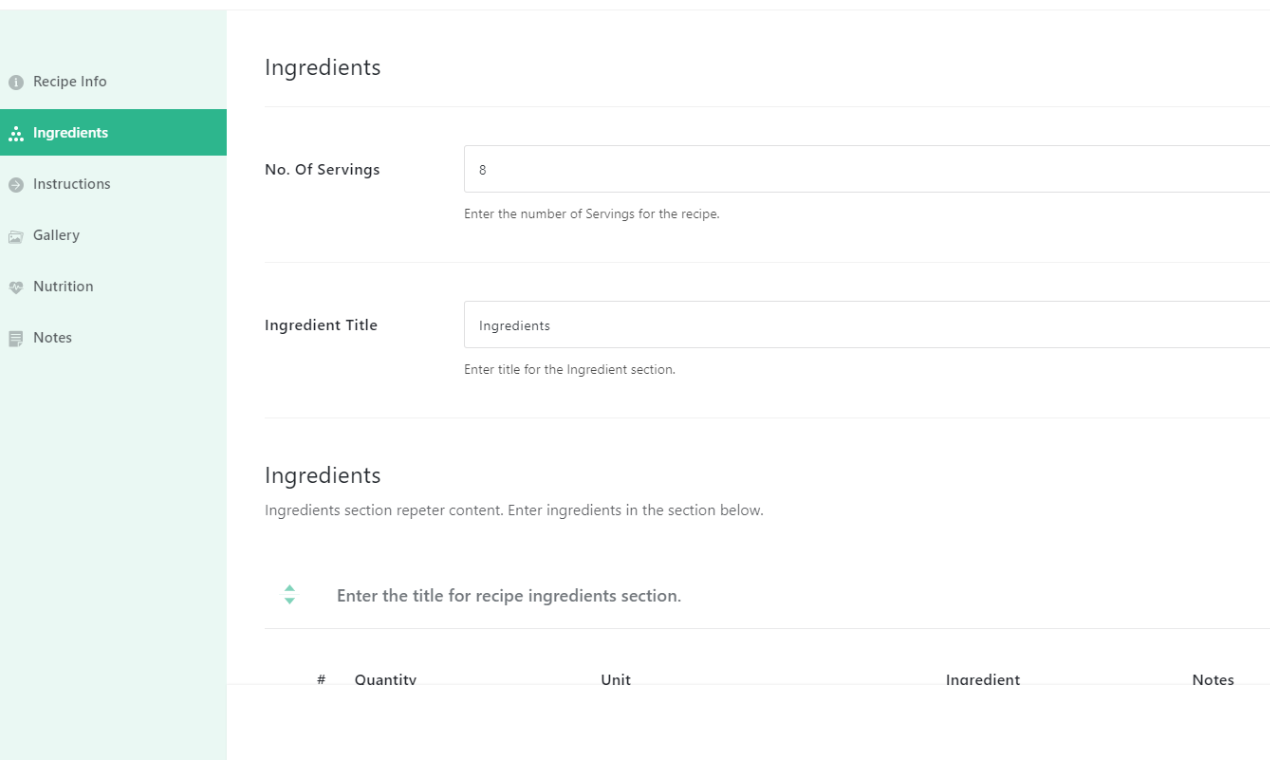
Task: Click the down reorder arrow beside ingredients section
Action: click(x=289, y=600)
